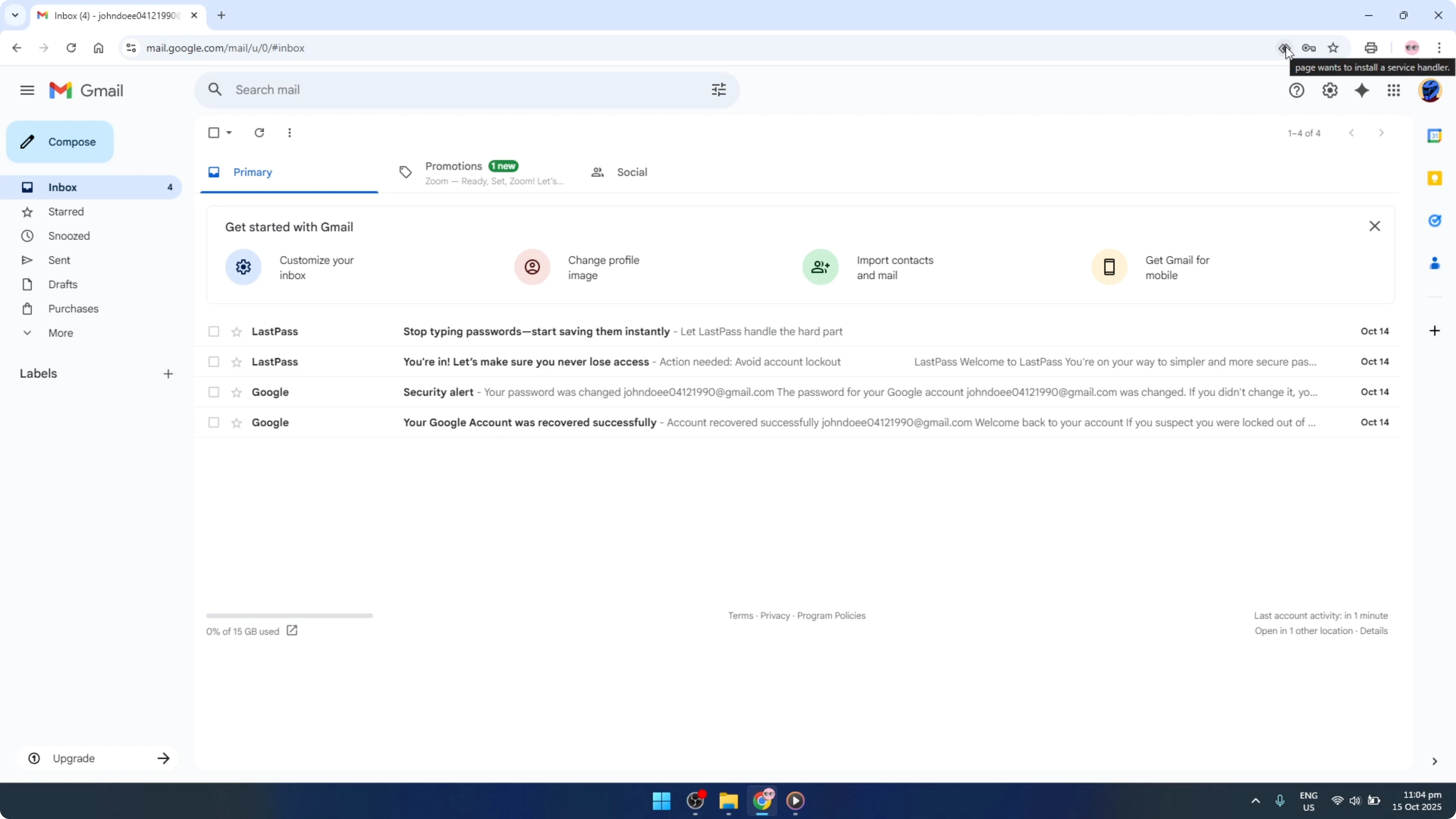The image size is (1456, 819).
Task: Compose a new email
Action: tap(60, 142)
